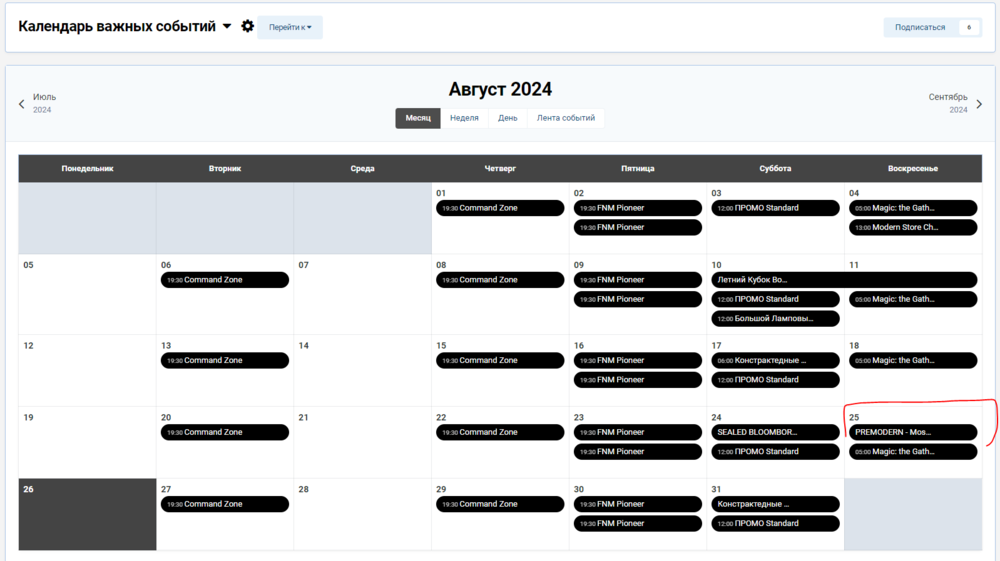Image resolution: width=1000 pixels, height=561 pixels.
Task: Click the subscriber count badge showing 6
Action: click(x=969, y=27)
